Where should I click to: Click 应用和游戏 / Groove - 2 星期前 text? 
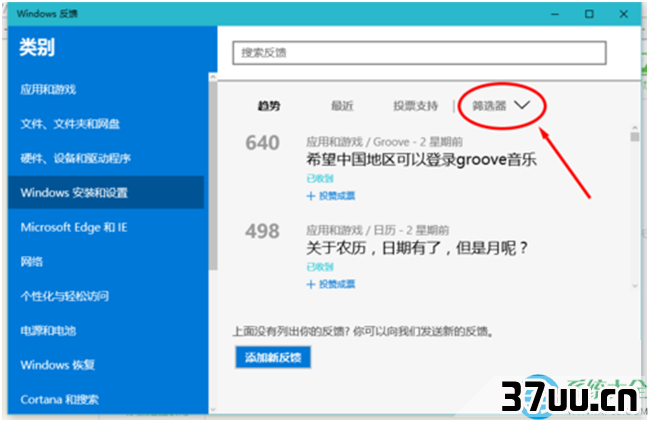384,142
